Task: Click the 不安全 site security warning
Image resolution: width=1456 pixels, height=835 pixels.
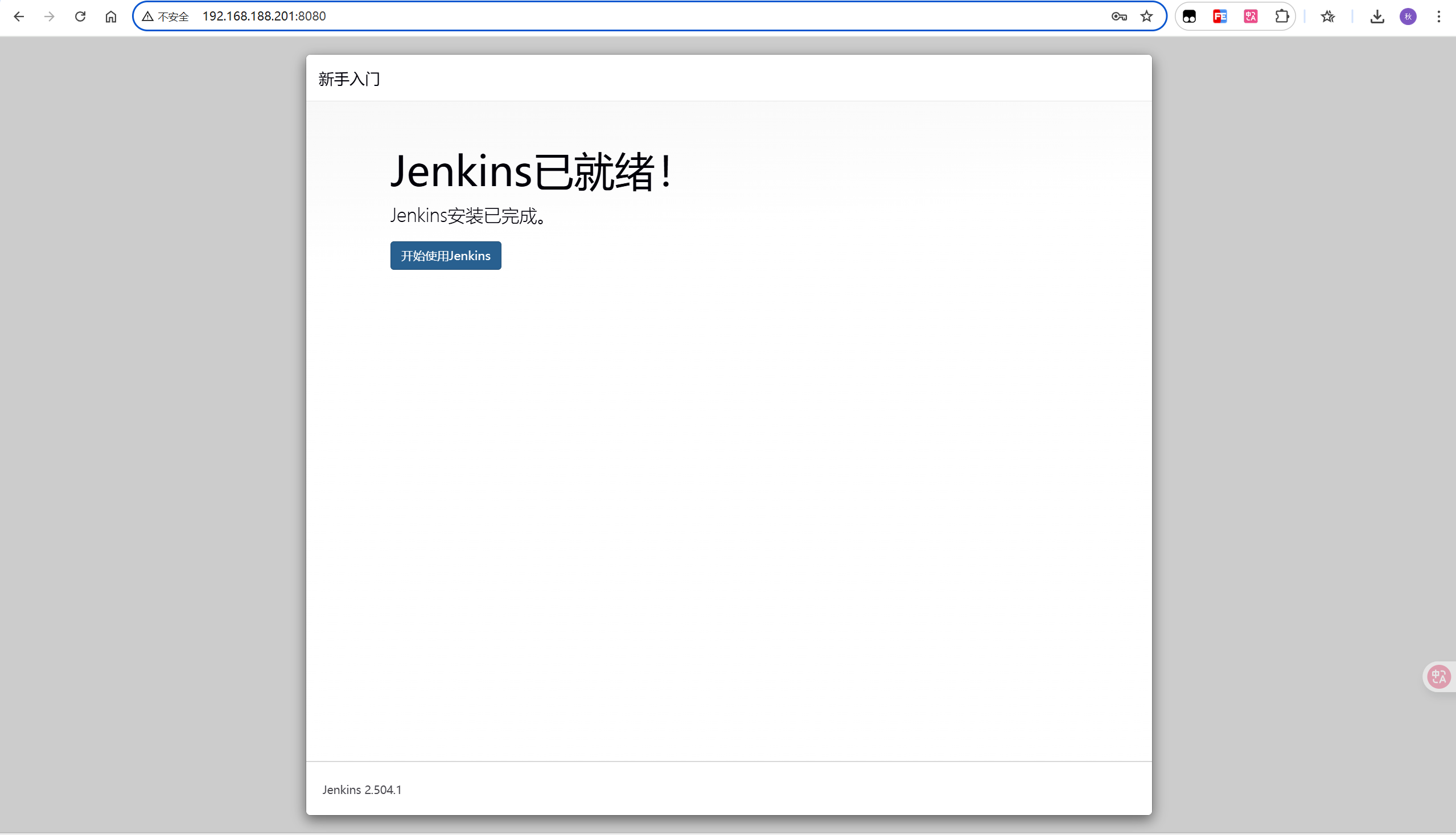Action: pyautogui.click(x=166, y=17)
